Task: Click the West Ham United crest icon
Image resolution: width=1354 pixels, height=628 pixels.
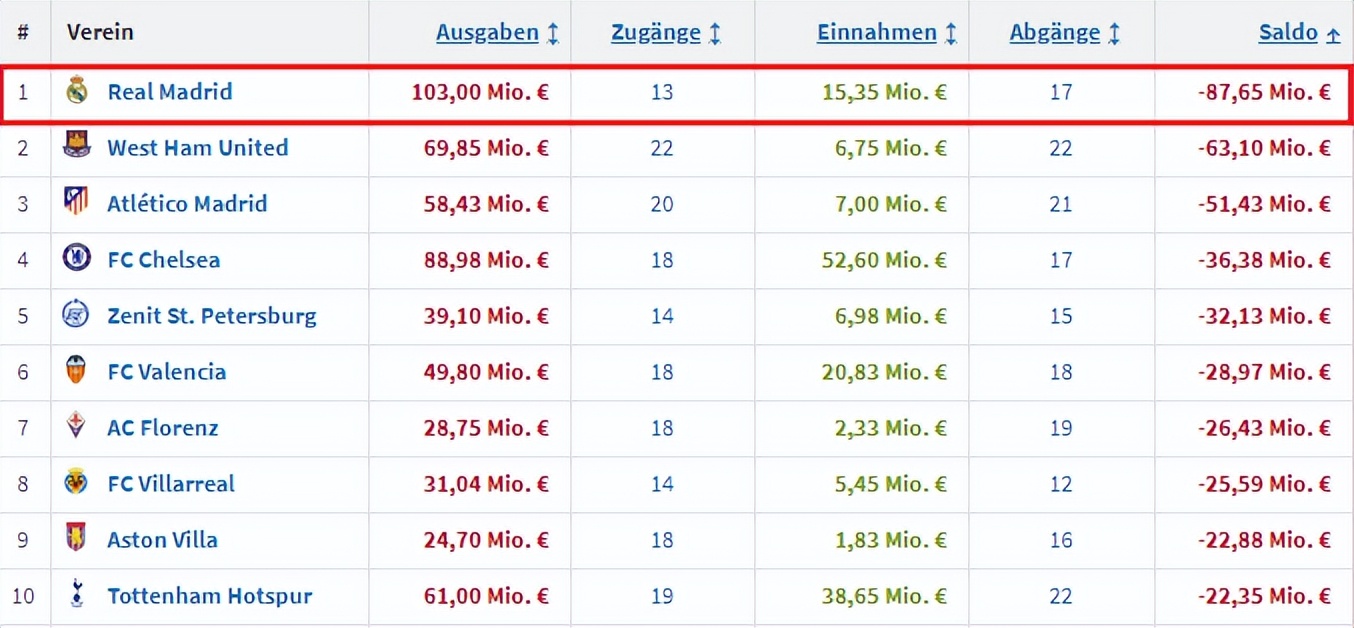Action: 77,147
